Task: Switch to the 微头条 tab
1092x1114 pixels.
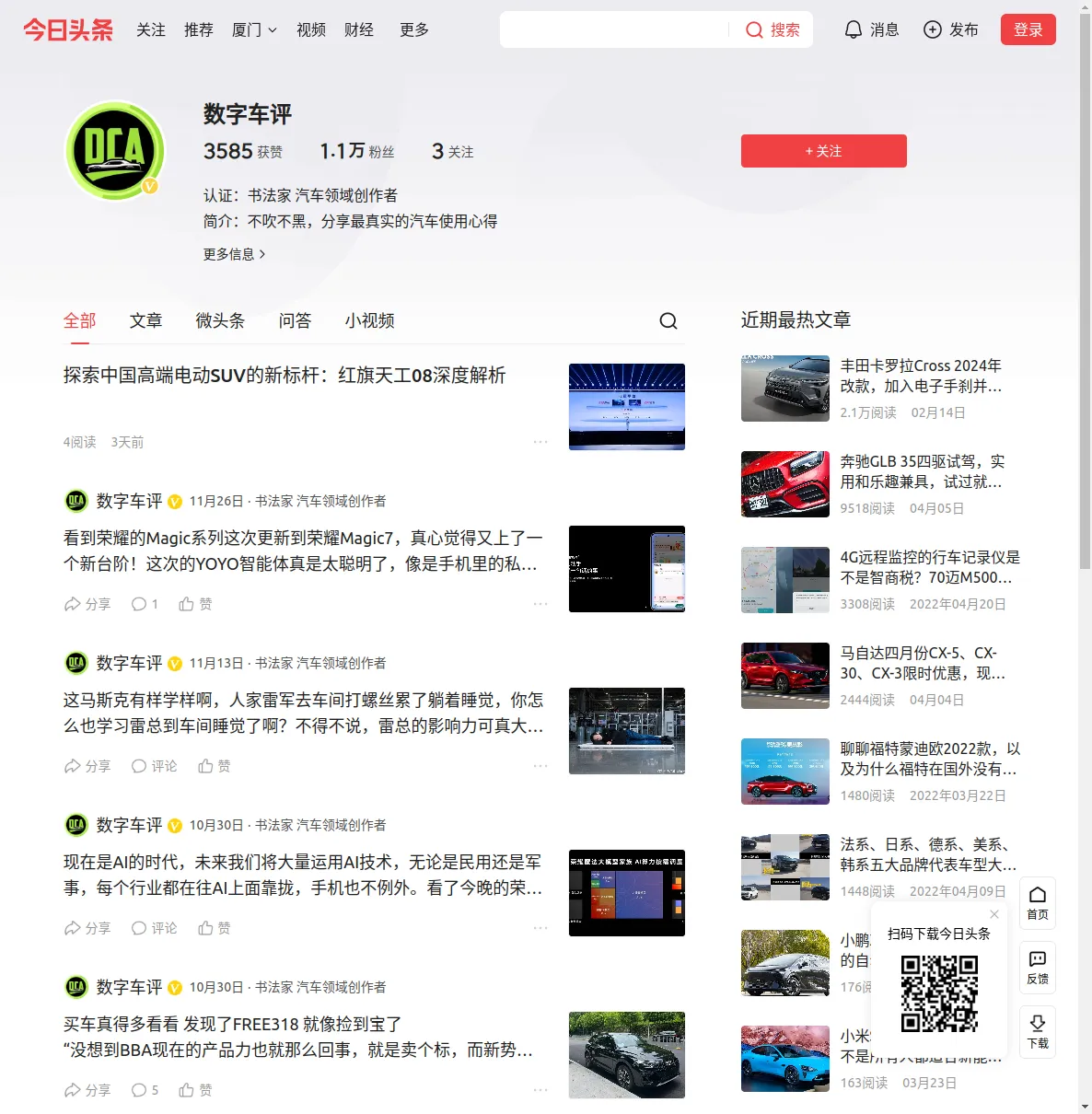Action: pyautogui.click(x=220, y=320)
